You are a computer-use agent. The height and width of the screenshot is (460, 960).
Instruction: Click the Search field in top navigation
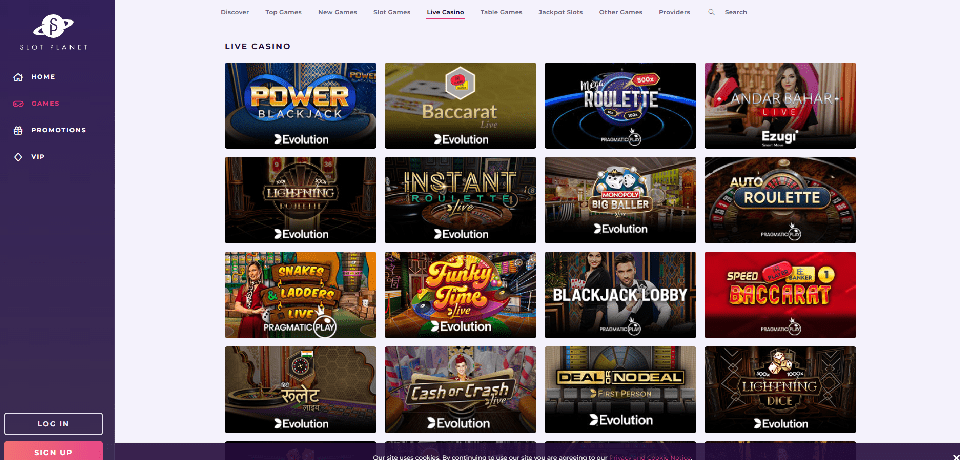735,12
